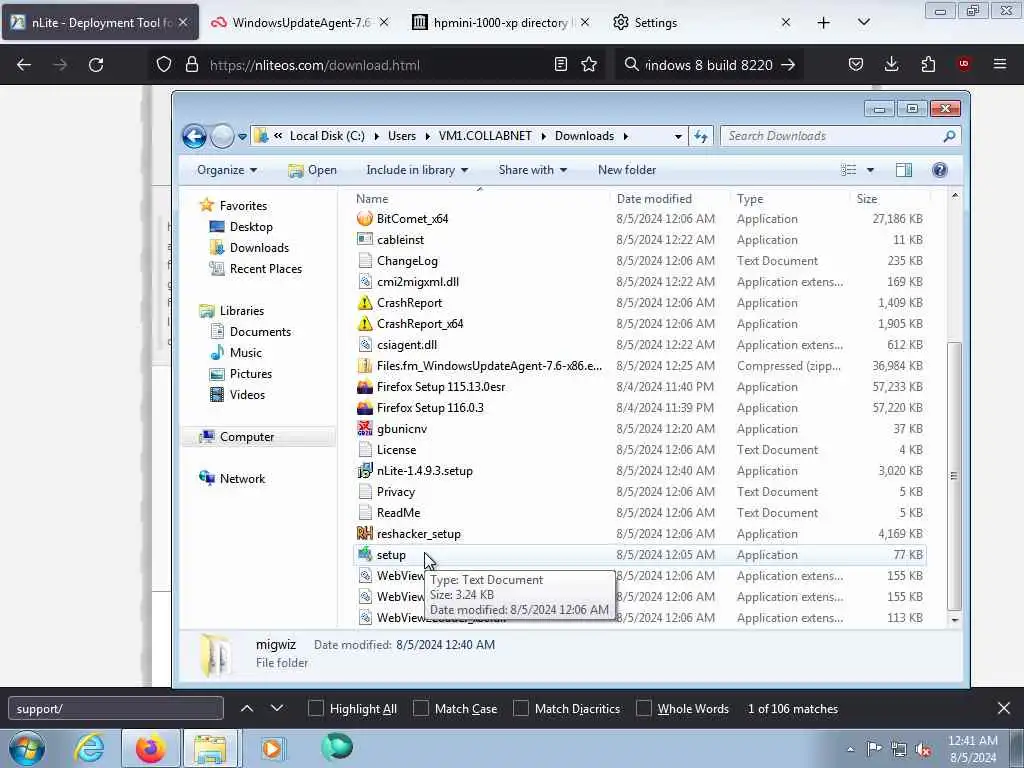Viewport: 1024px width, 768px height.
Task: Click Explorer back navigation button
Action: coord(194,136)
